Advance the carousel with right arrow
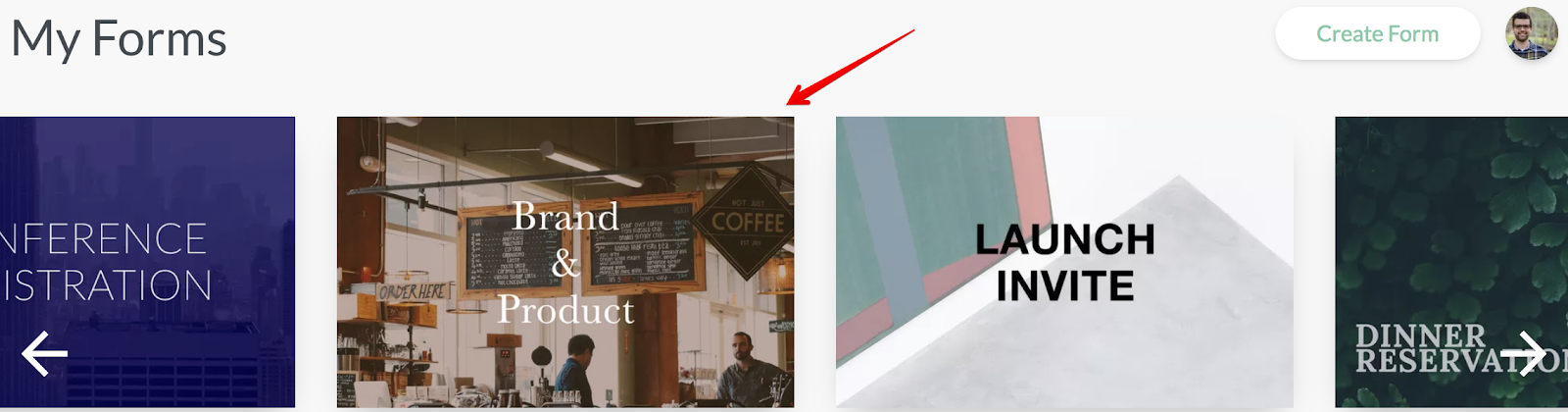This screenshot has height=412, width=1568. pos(1524,354)
